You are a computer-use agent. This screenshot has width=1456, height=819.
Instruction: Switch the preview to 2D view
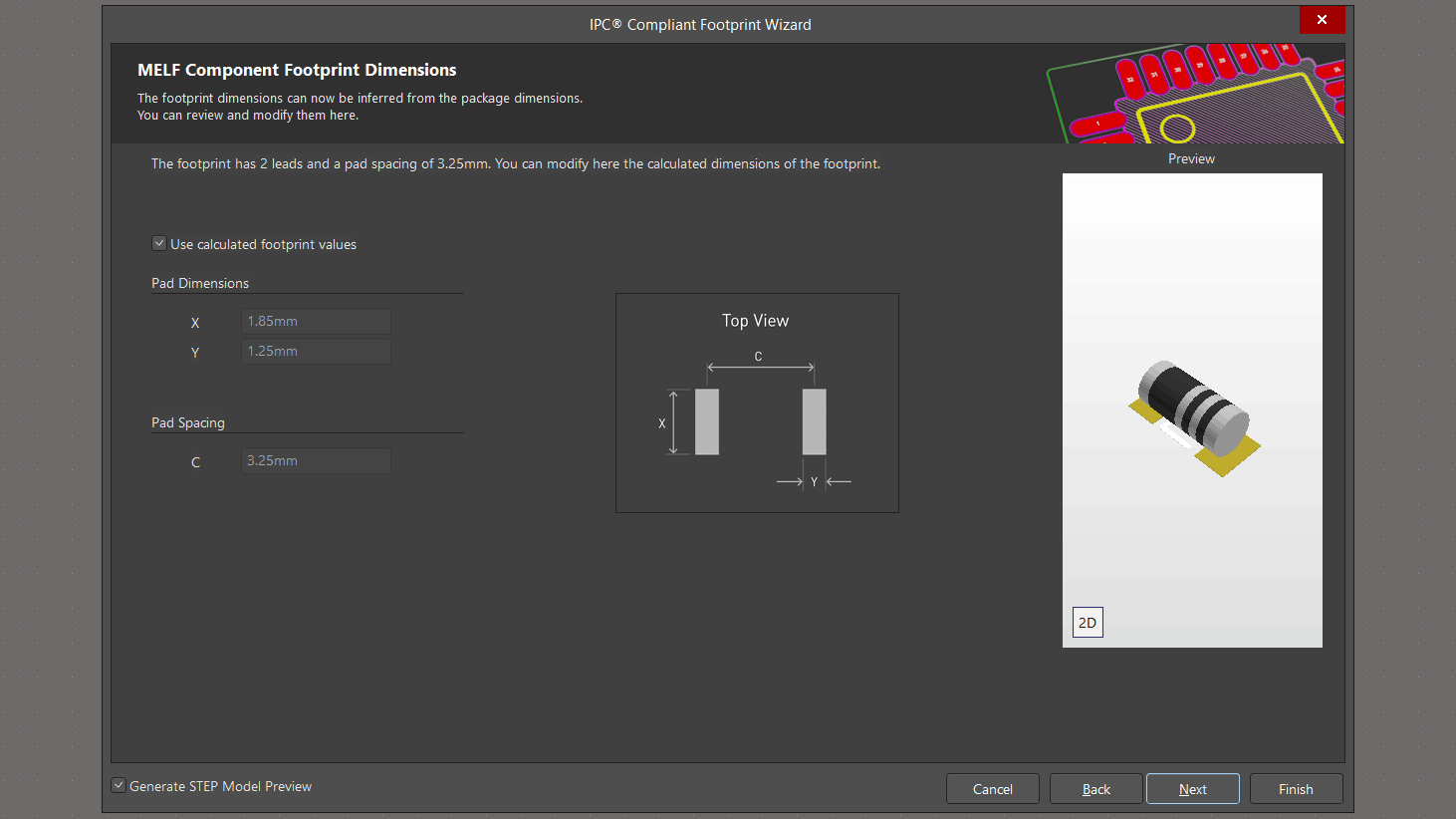(1088, 623)
